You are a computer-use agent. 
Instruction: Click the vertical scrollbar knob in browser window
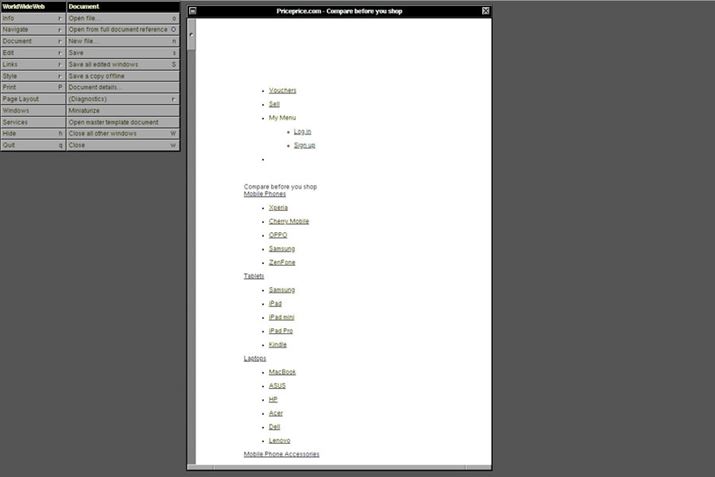[192, 35]
